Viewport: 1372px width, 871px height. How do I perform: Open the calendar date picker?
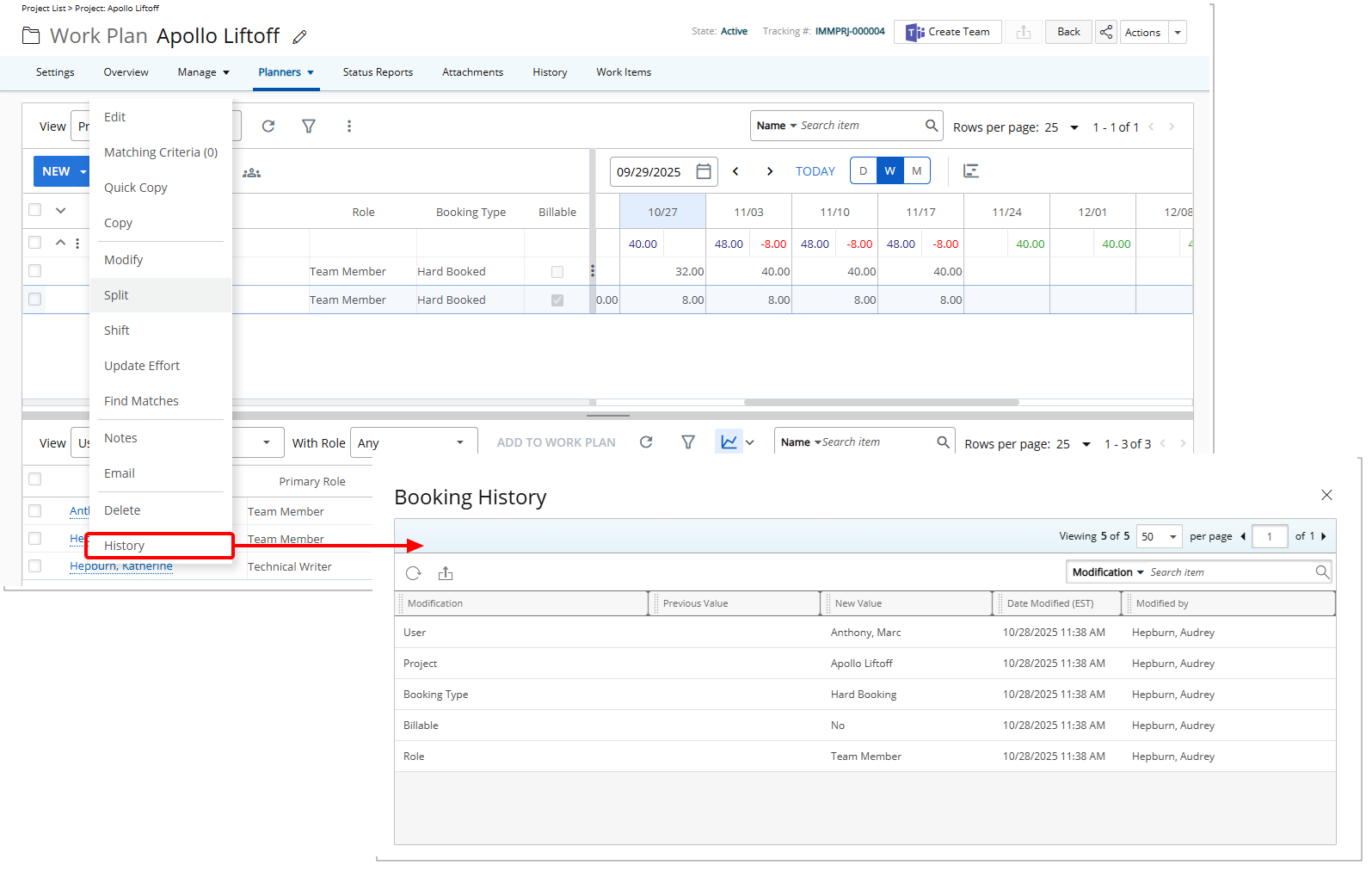click(x=704, y=171)
